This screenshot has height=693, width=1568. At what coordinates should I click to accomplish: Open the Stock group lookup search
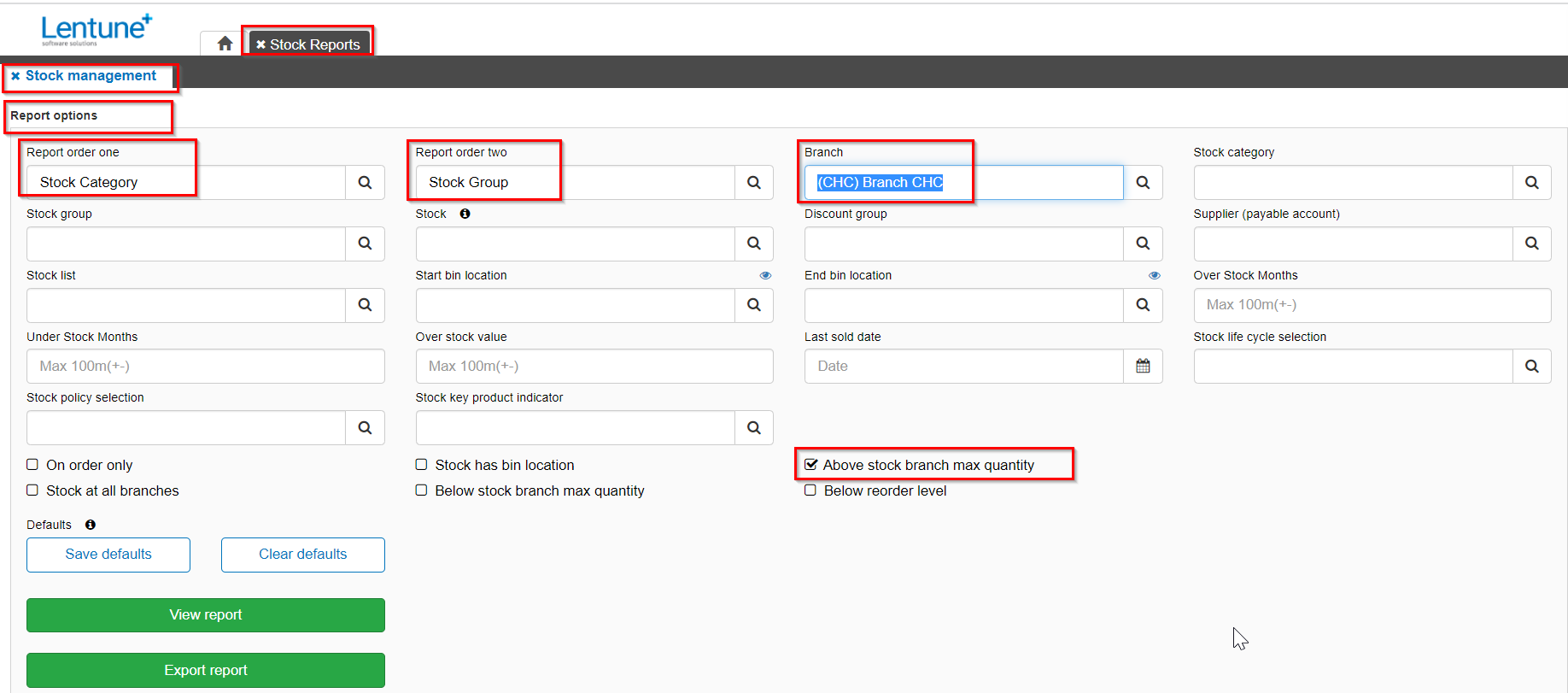point(365,244)
